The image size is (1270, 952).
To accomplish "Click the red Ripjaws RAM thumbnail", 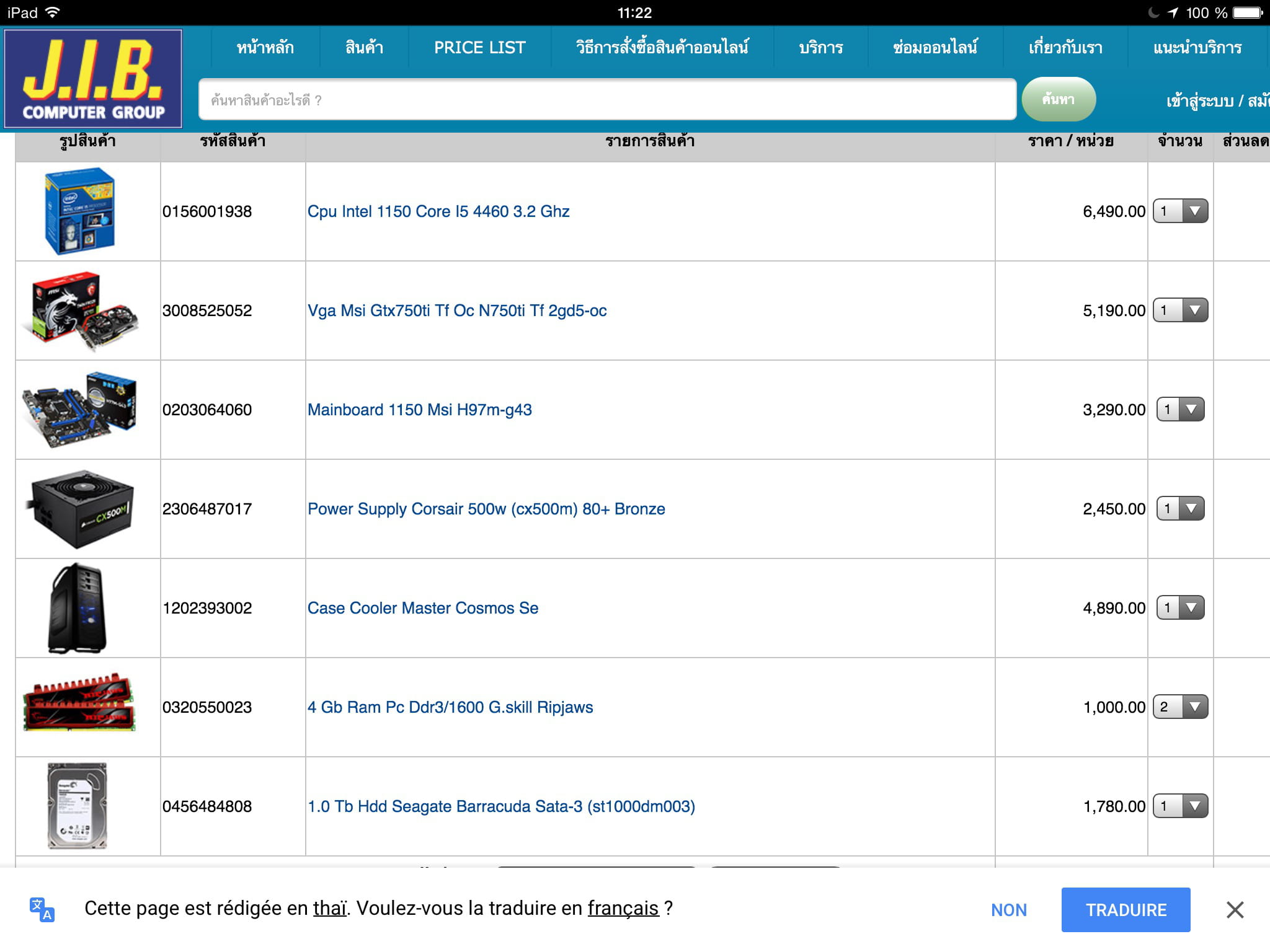I will click(79, 703).
